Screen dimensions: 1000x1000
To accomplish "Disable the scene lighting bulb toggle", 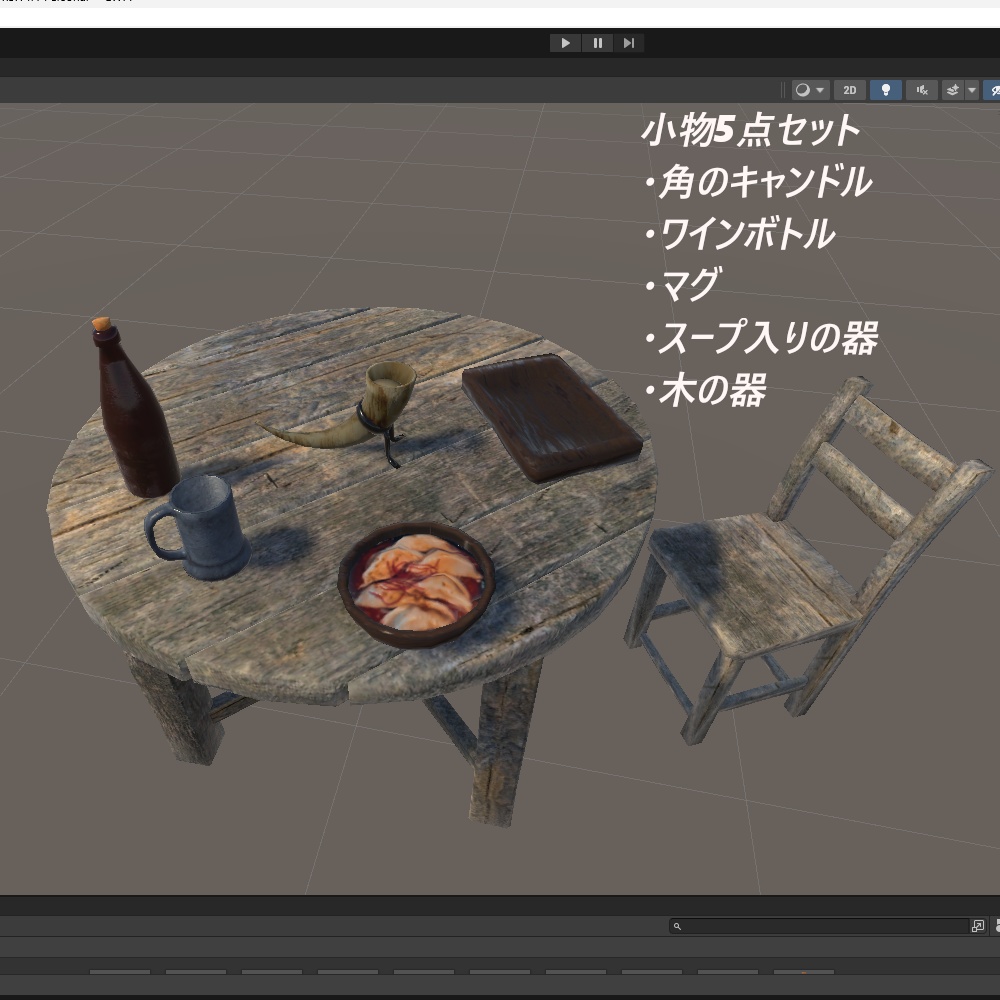I will (885, 90).
